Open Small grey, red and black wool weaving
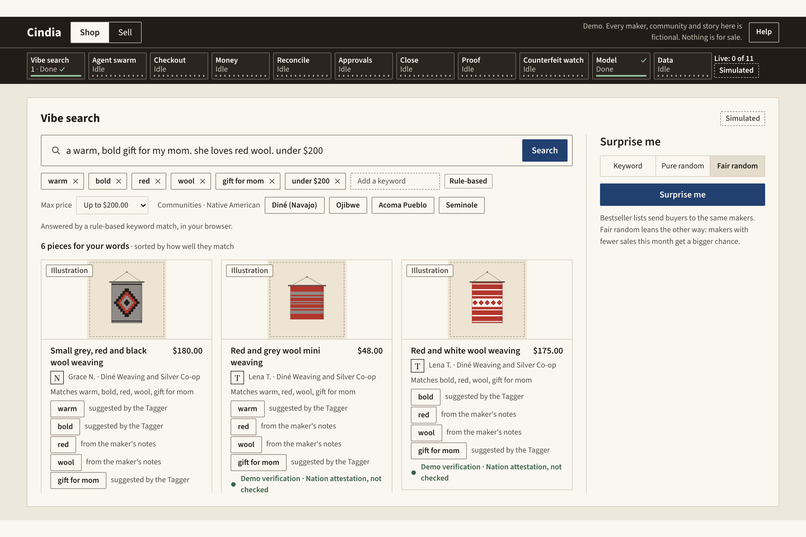 coord(99,357)
